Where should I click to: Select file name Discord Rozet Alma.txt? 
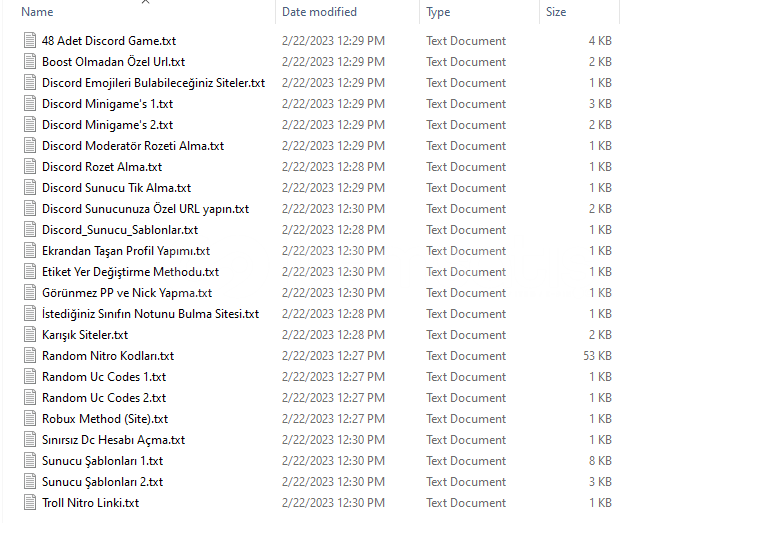pos(102,167)
